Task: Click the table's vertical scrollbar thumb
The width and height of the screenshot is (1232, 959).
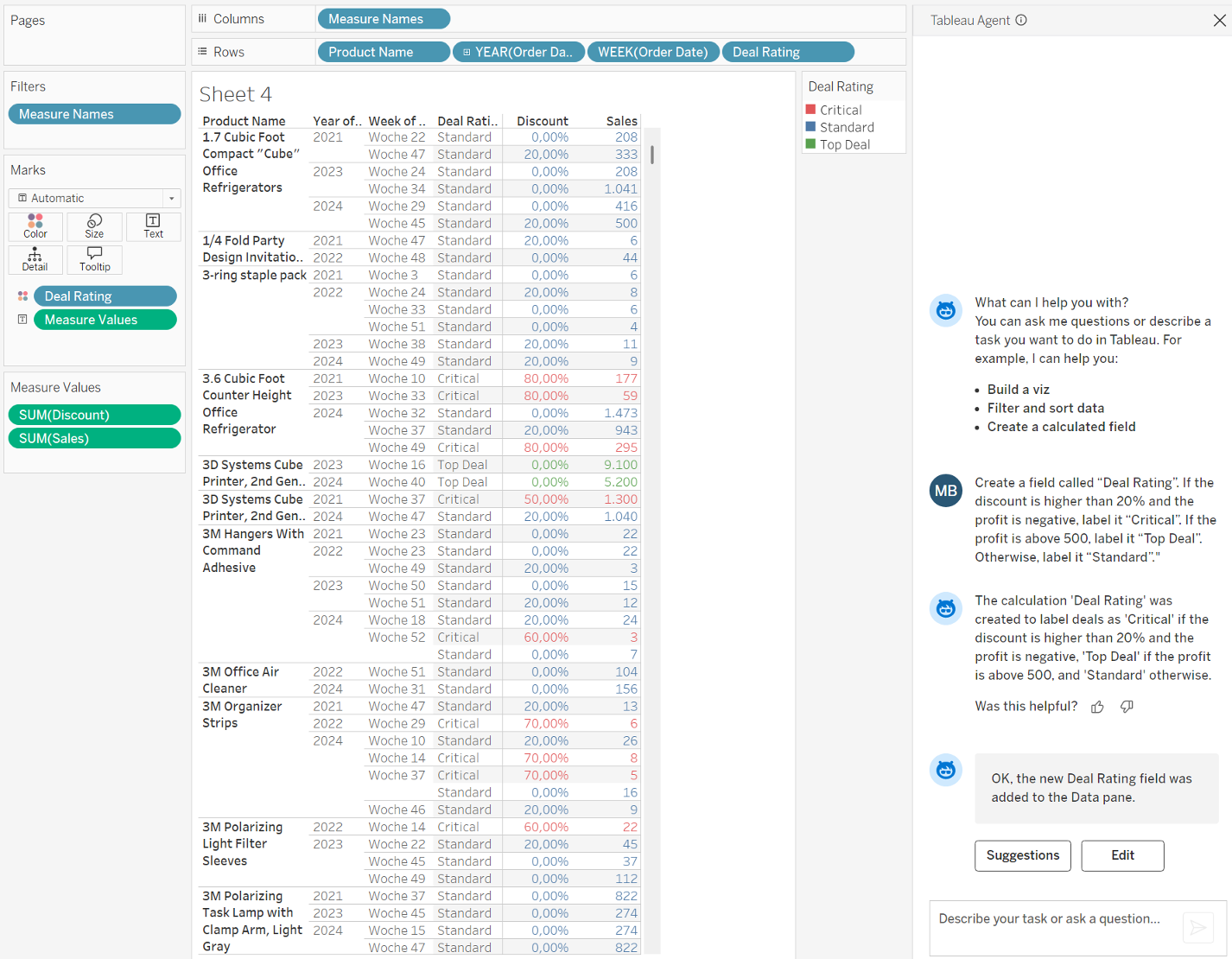Action: [x=652, y=155]
